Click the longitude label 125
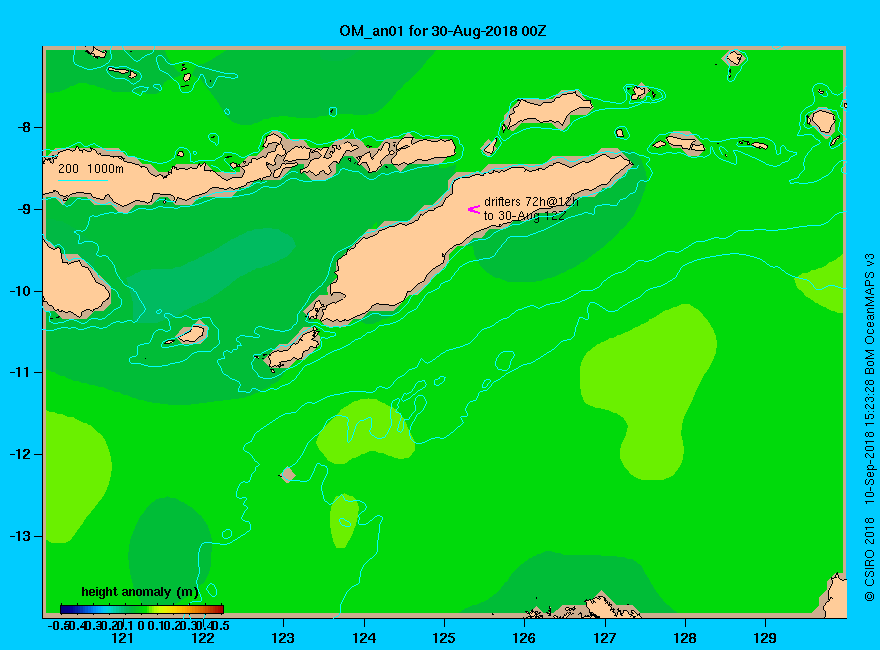Image resolution: width=880 pixels, height=650 pixels. pyautogui.click(x=444, y=638)
